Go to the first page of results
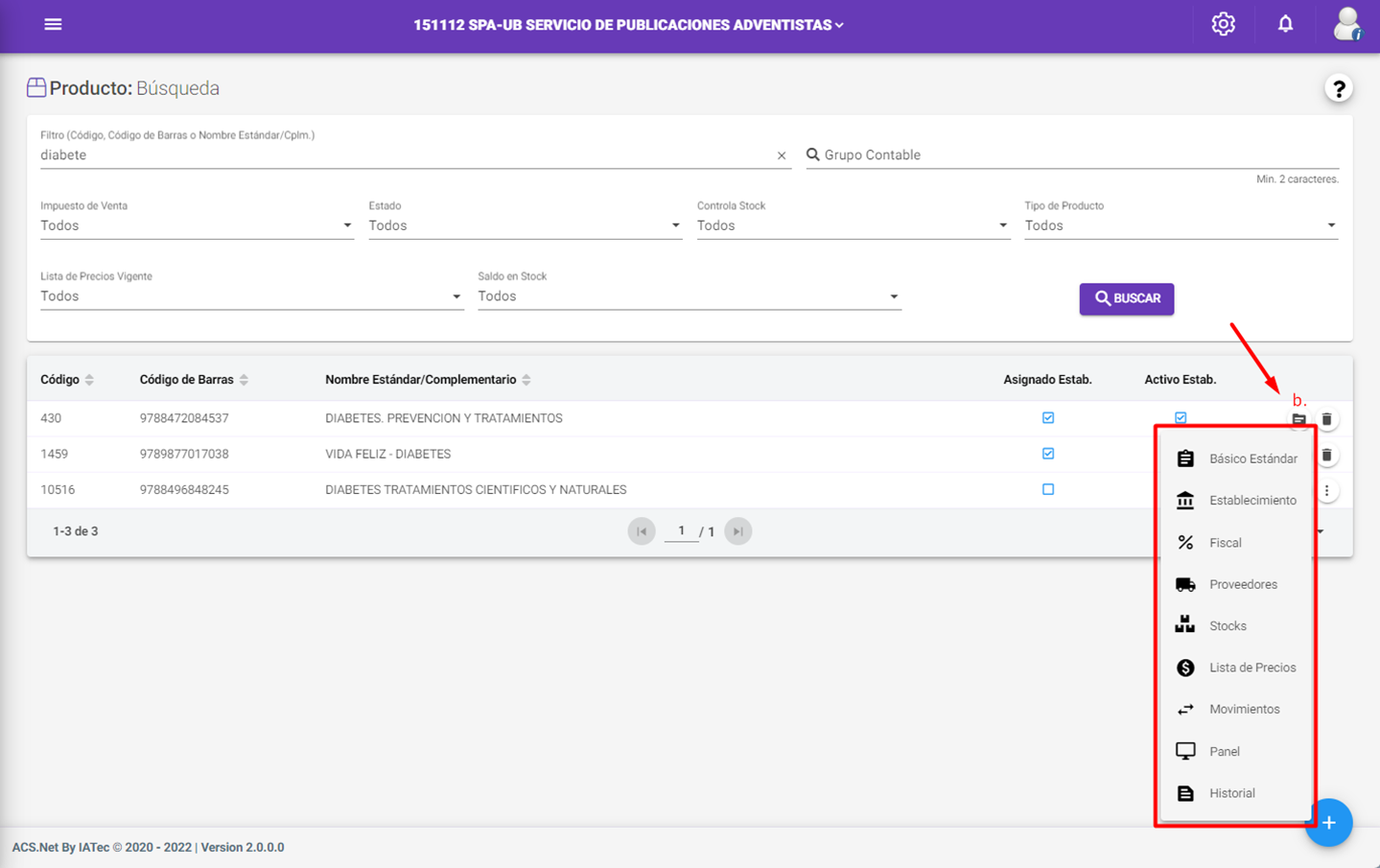 coord(642,531)
